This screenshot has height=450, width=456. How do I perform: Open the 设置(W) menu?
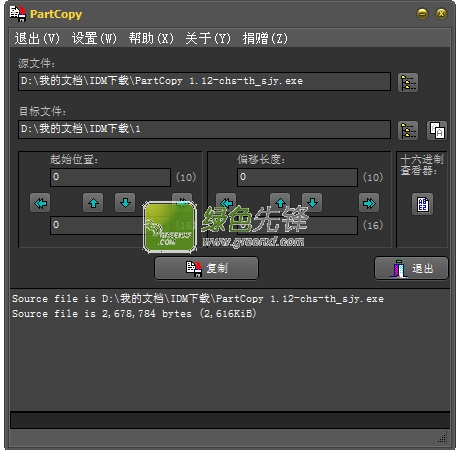click(x=94, y=38)
